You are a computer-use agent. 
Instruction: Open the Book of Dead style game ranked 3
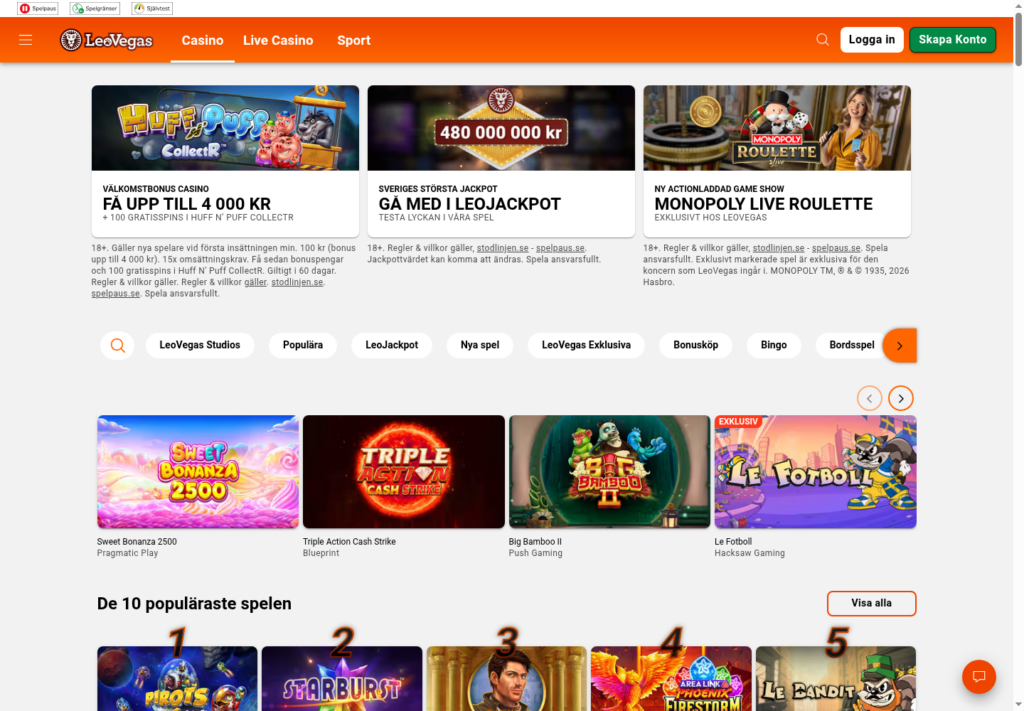[x=507, y=678]
